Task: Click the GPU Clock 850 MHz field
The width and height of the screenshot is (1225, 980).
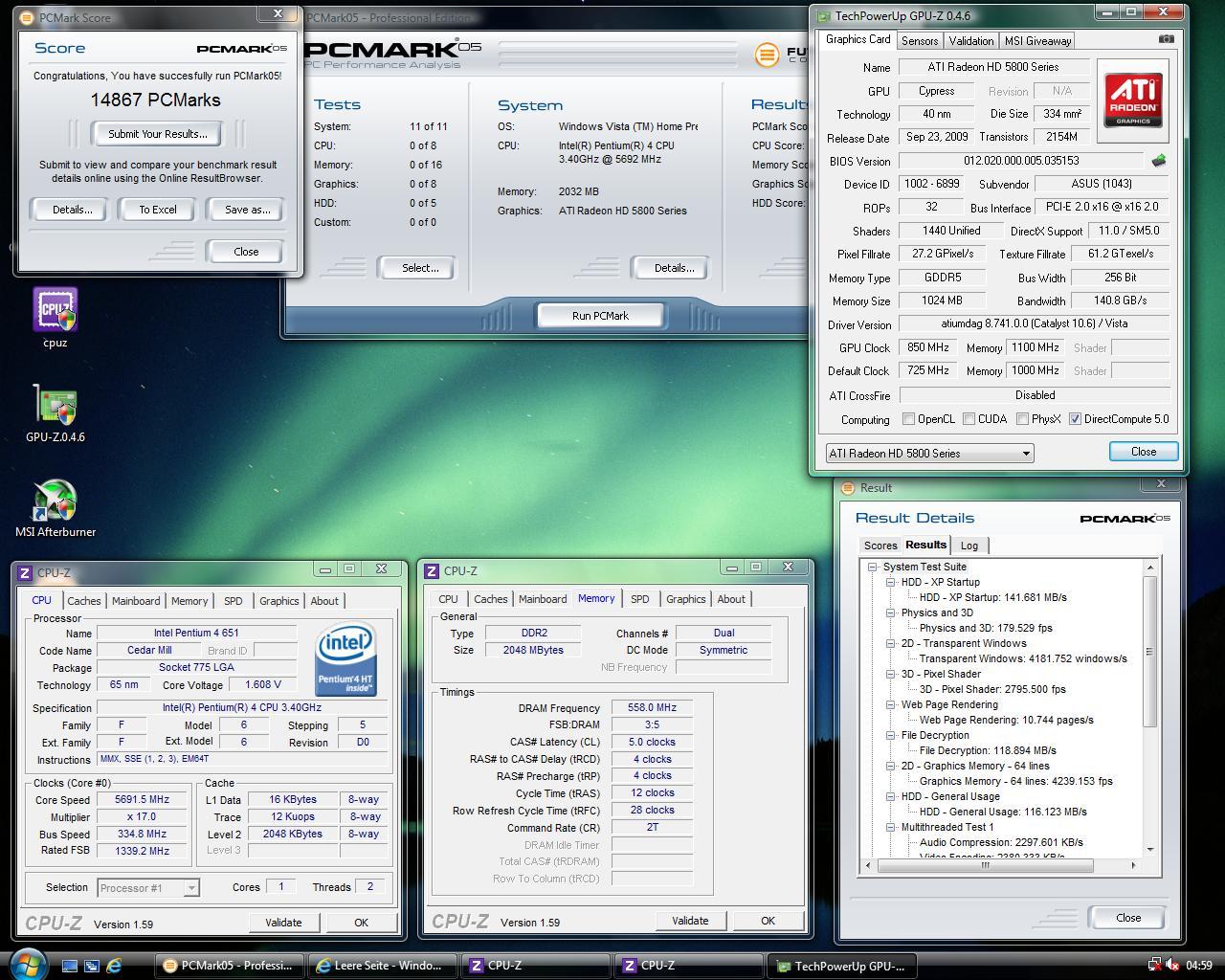Action: 927,347
